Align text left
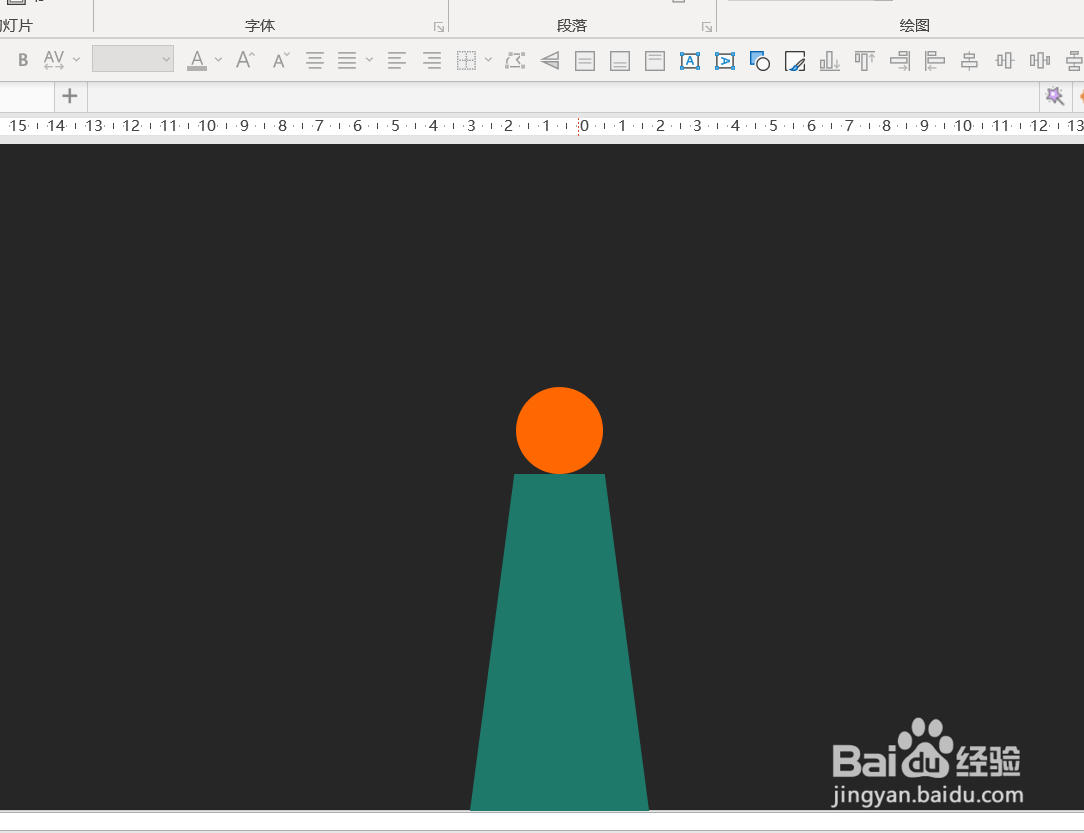Viewport: 1084px width, 833px height. coord(397,61)
